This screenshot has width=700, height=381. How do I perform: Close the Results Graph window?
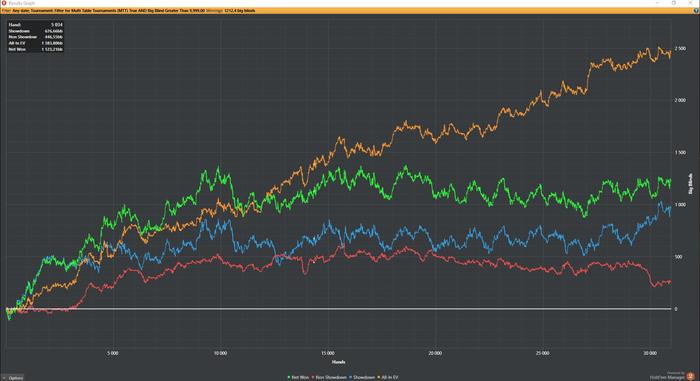691,3
